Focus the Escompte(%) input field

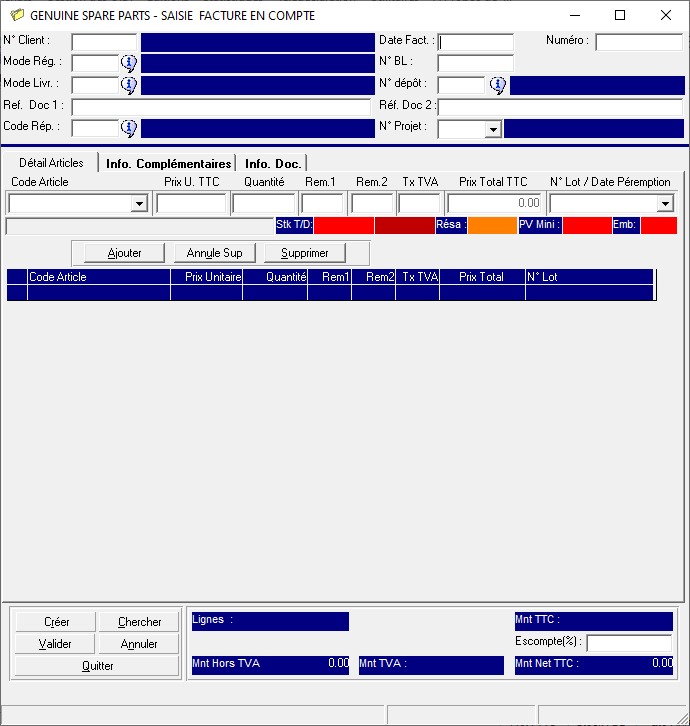pyautogui.click(x=629, y=643)
